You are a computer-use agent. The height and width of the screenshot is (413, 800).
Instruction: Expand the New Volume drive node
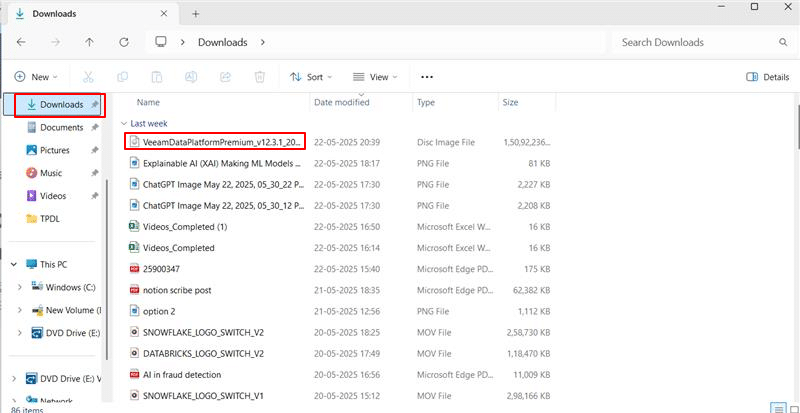pos(20,310)
